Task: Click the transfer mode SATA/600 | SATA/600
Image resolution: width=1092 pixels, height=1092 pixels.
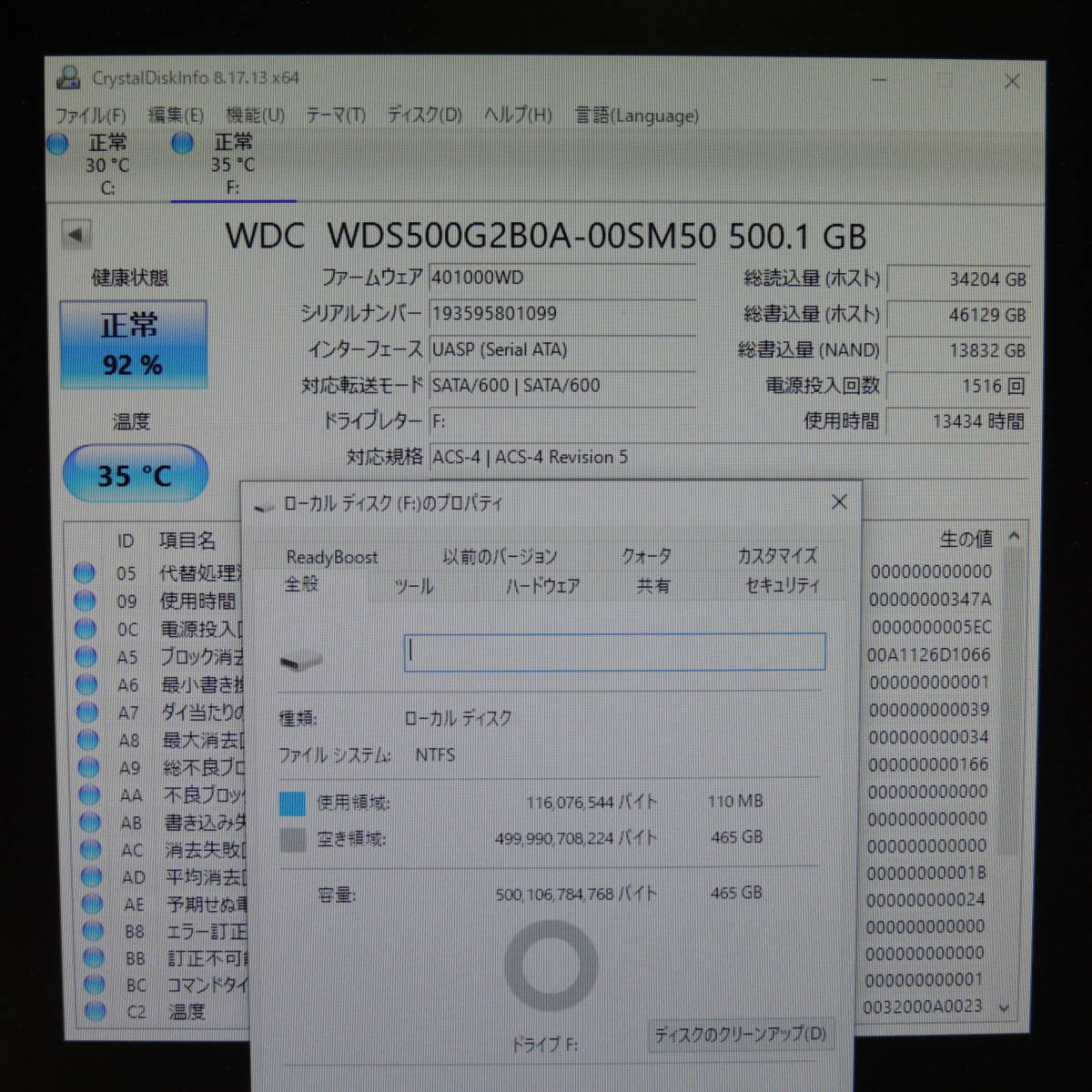Action: coord(561,386)
